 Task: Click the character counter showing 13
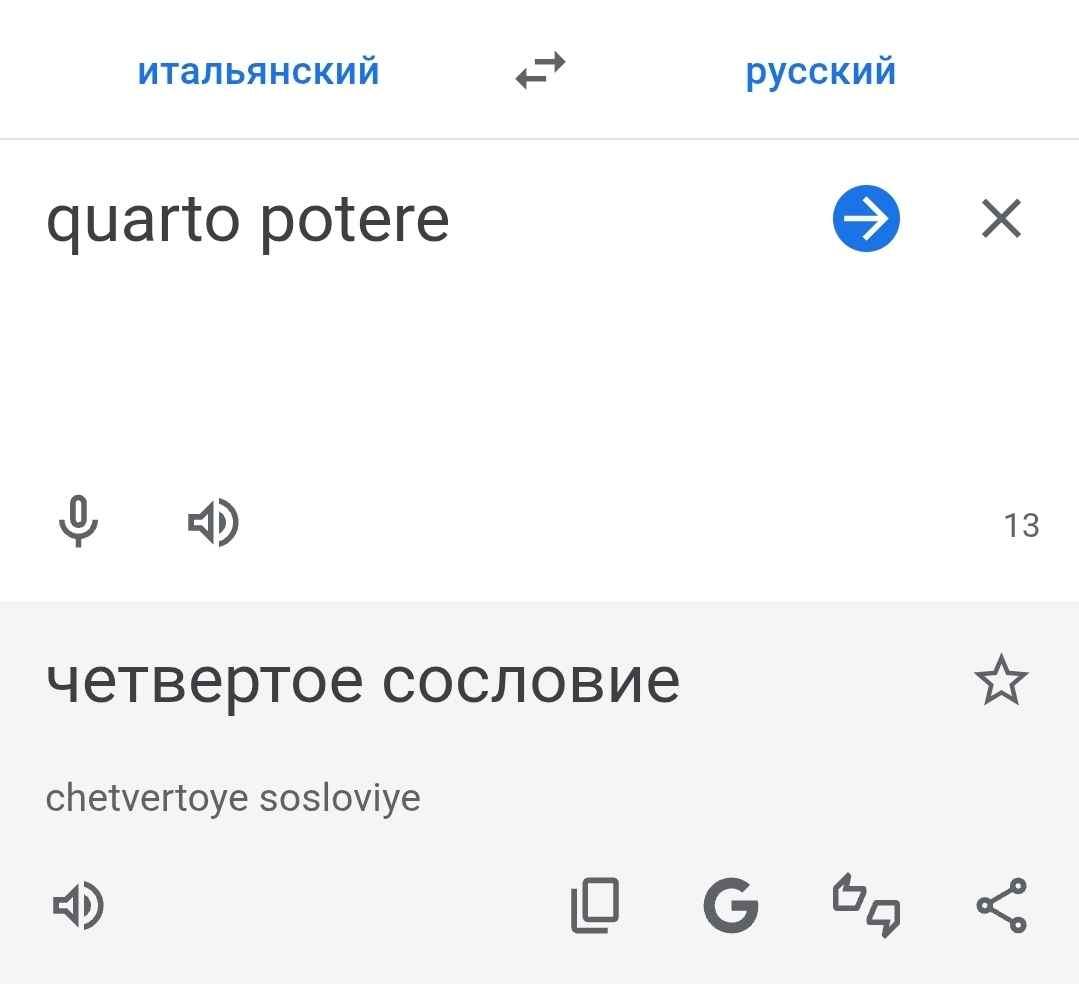(x=1021, y=525)
